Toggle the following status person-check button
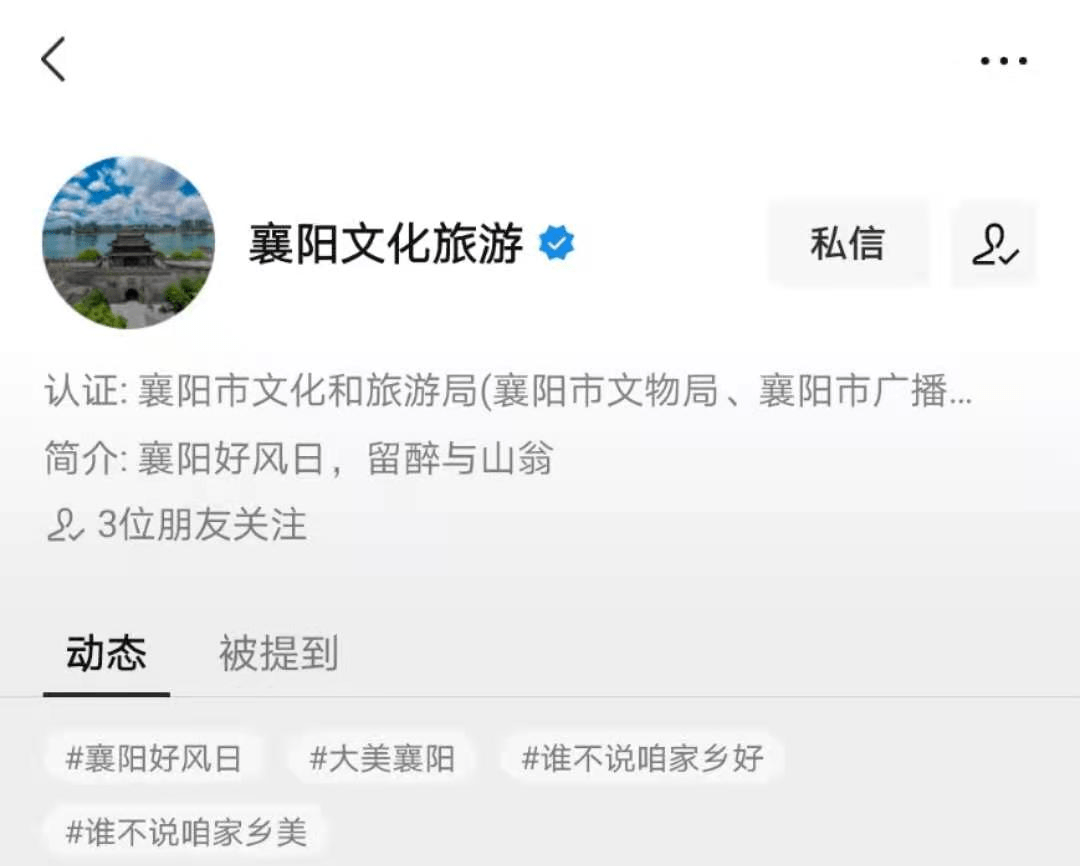This screenshot has width=1080, height=866. [994, 244]
